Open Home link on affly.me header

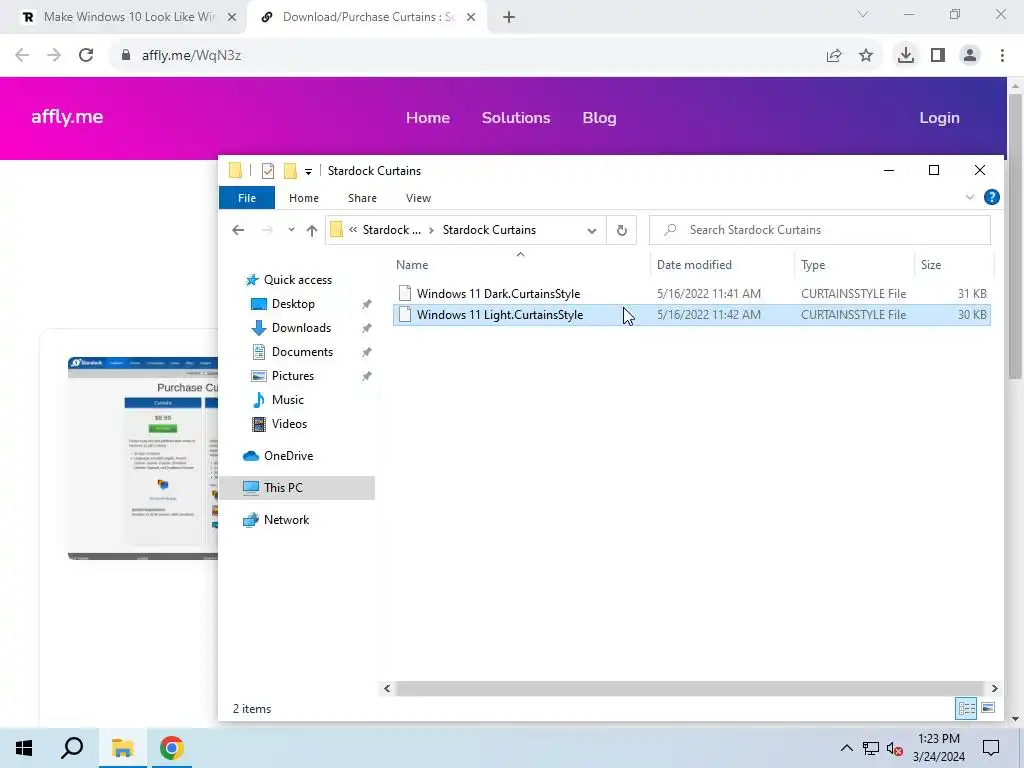click(x=428, y=118)
